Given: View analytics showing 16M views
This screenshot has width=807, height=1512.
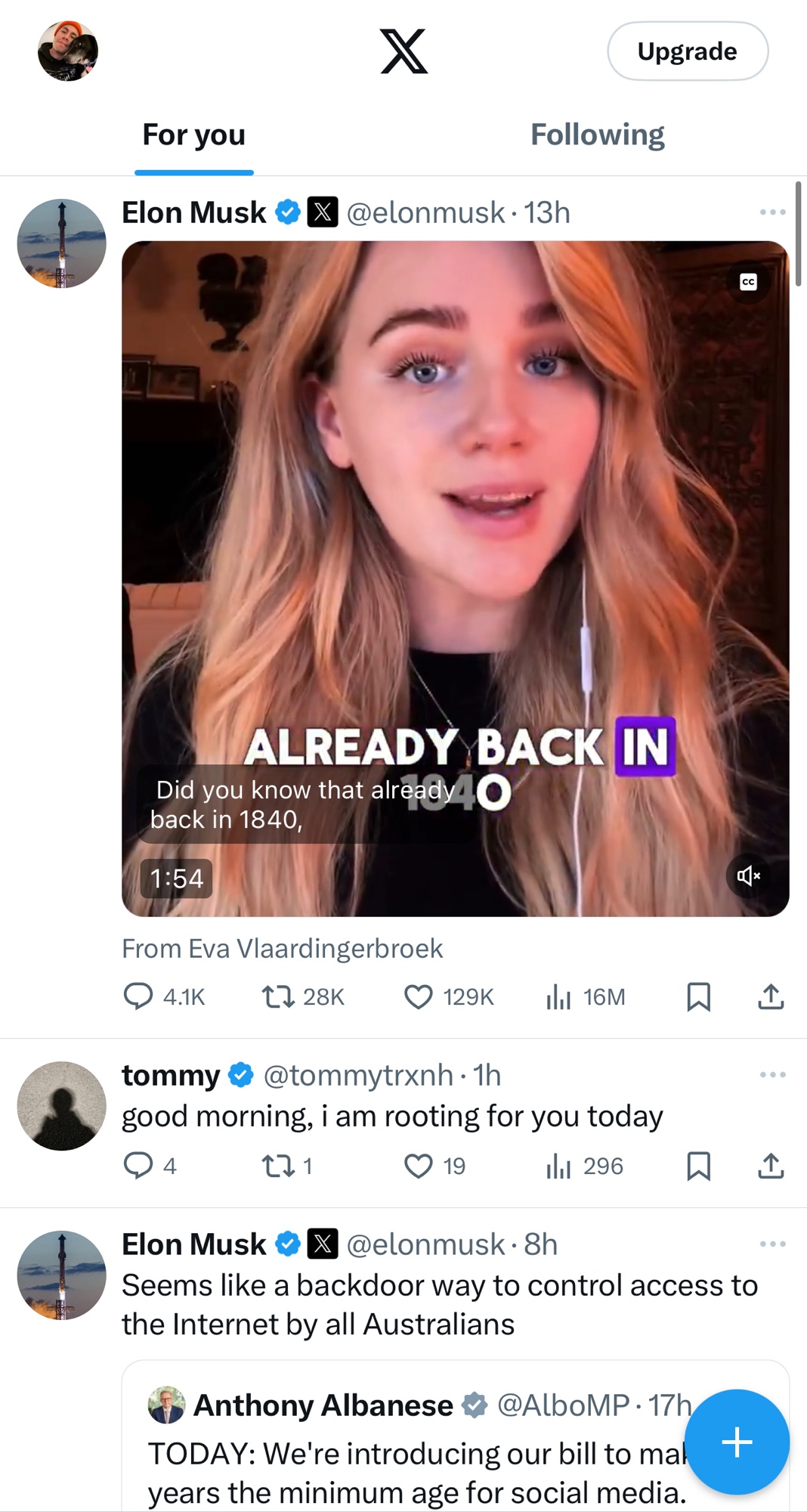Looking at the screenshot, I should [x=558, y=996].
